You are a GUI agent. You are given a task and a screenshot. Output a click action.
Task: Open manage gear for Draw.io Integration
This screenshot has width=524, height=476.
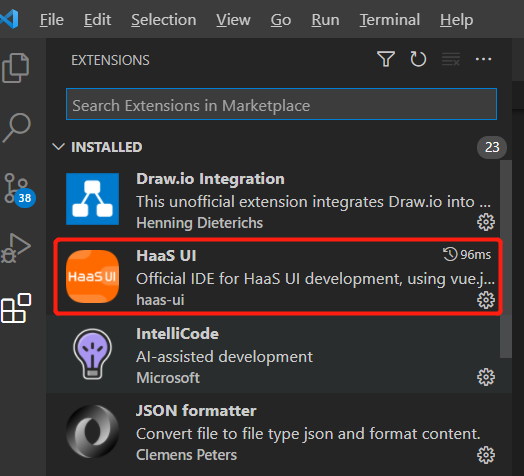click(486, 222)
